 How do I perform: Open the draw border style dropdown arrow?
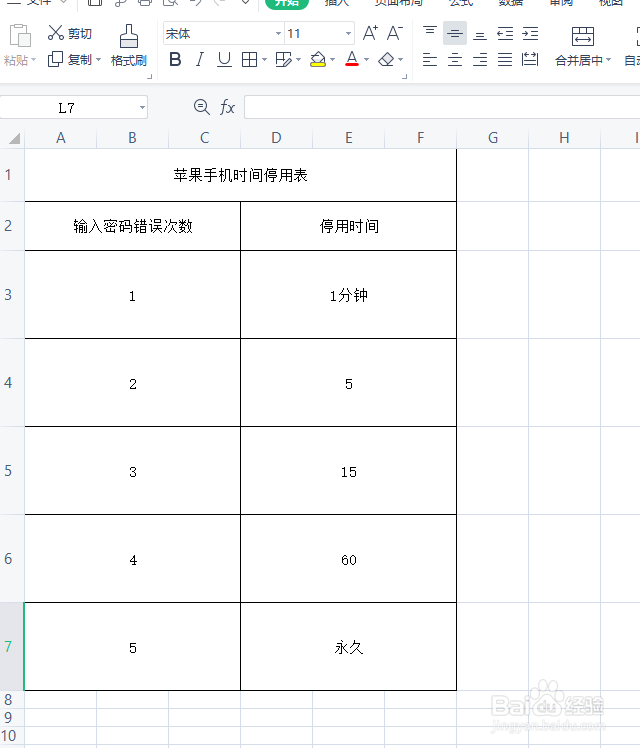[299, 60]
